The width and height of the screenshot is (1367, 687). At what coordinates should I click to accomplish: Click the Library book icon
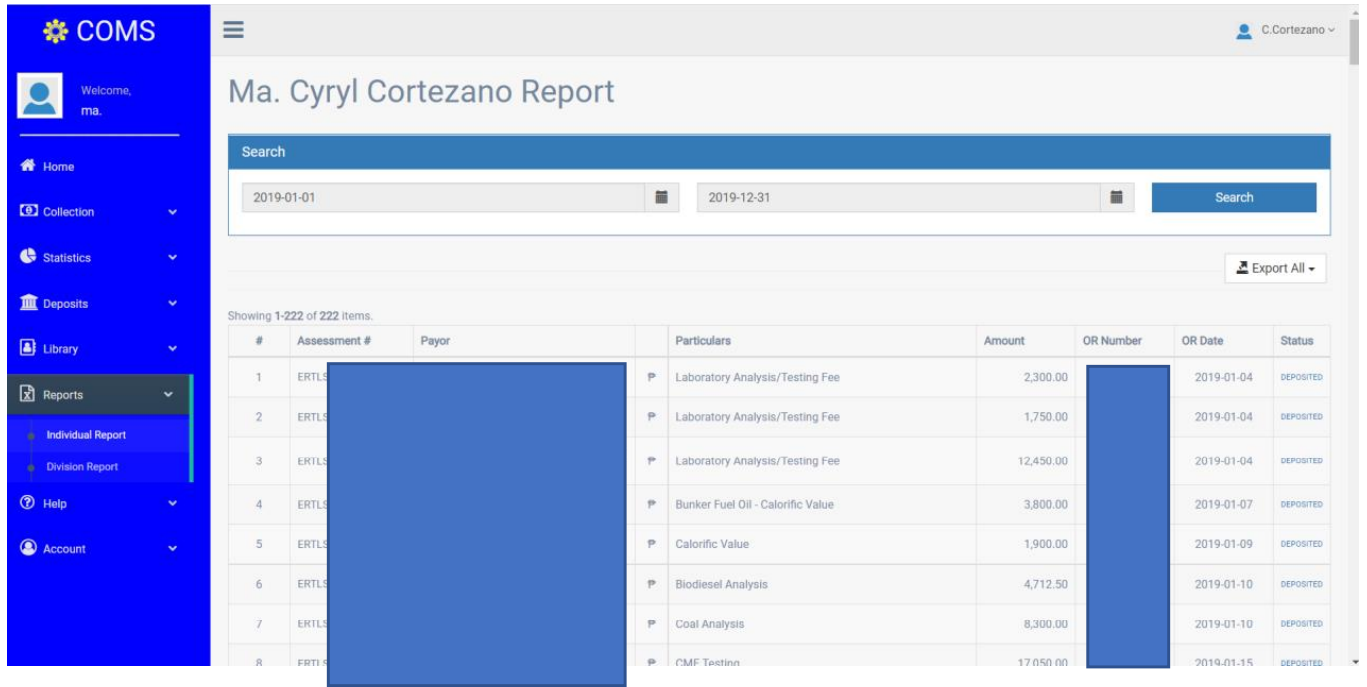pos(27,349)
